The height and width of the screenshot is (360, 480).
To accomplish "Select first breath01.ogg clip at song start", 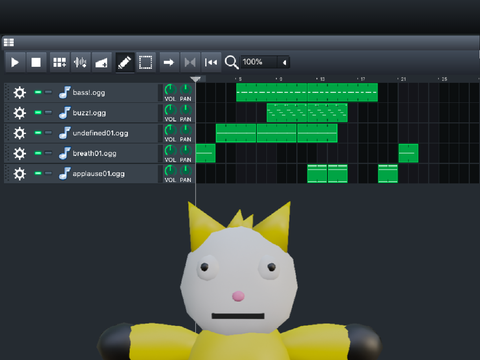I will click(x=205, y=153).
